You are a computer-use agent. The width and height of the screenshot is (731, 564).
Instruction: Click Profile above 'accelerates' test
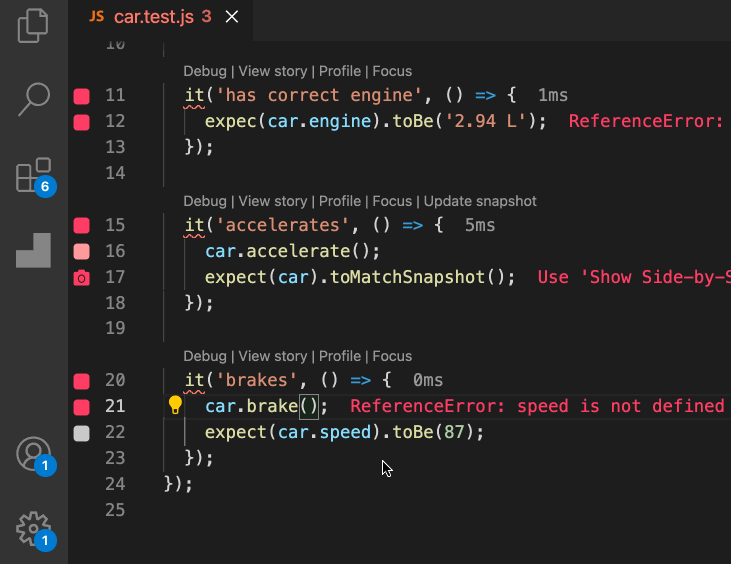(340, 201)
